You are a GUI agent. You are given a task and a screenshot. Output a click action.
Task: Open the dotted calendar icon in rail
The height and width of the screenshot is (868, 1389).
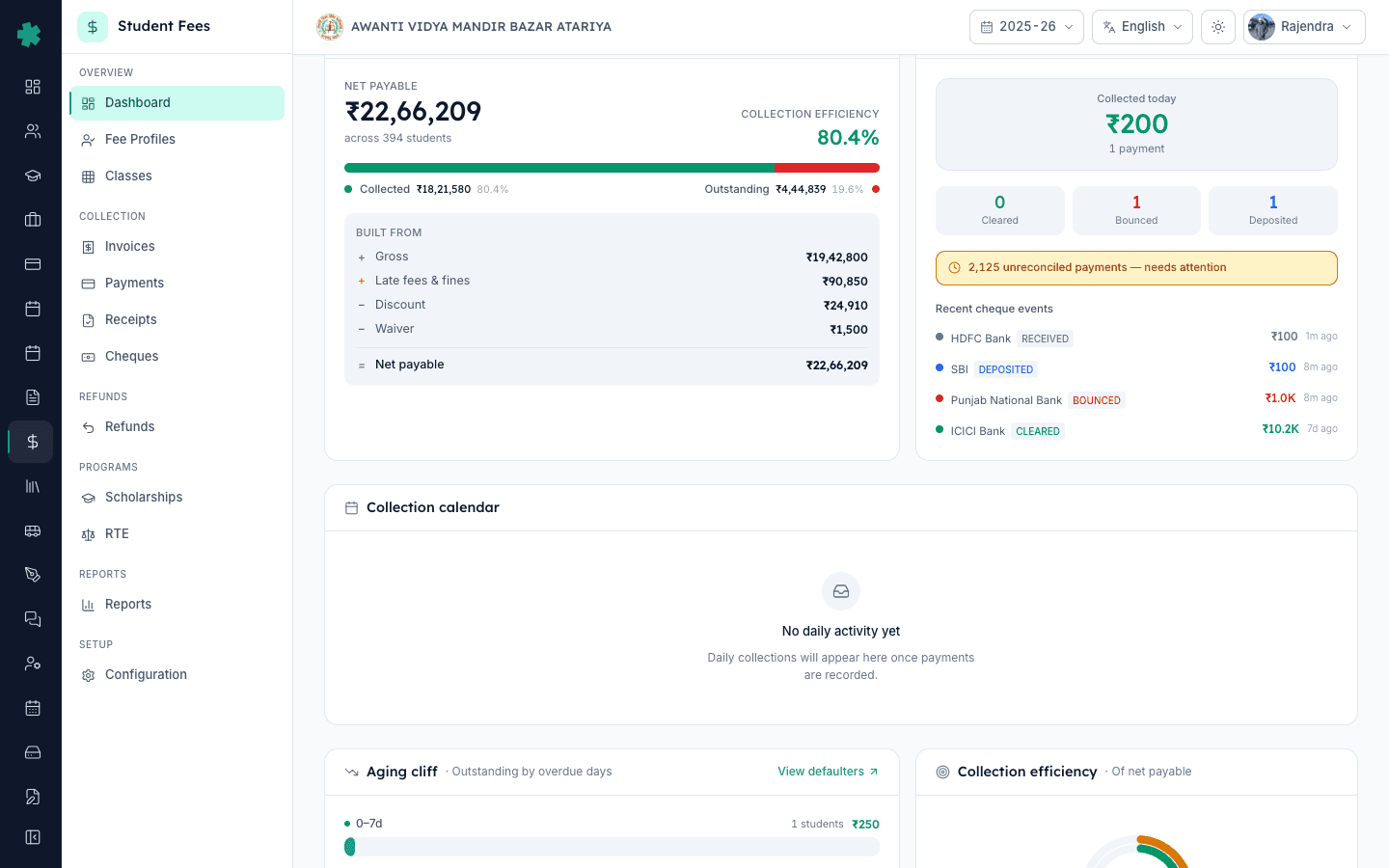click(33, 708)
